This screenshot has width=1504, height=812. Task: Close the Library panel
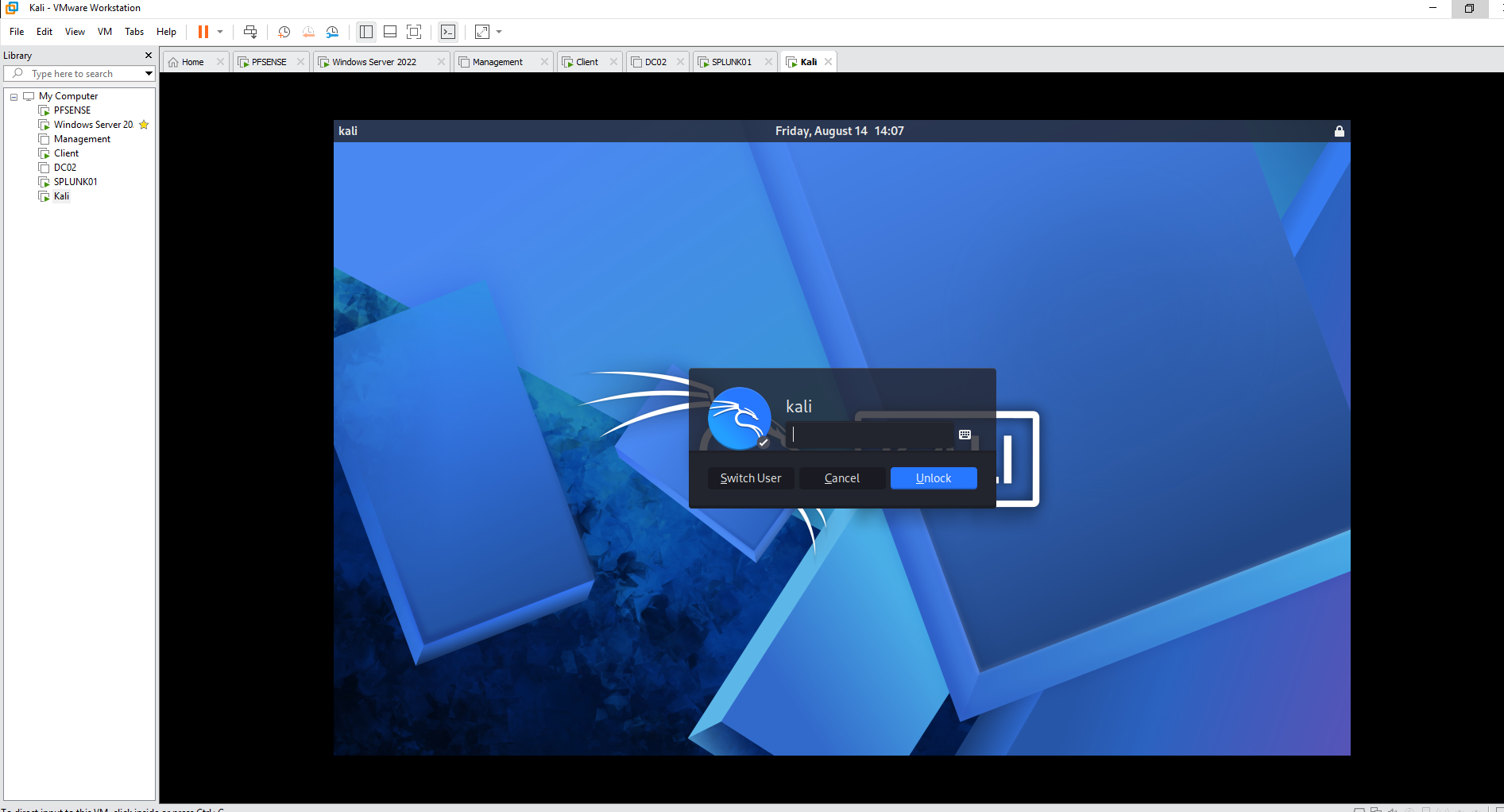tap(148, 56)
